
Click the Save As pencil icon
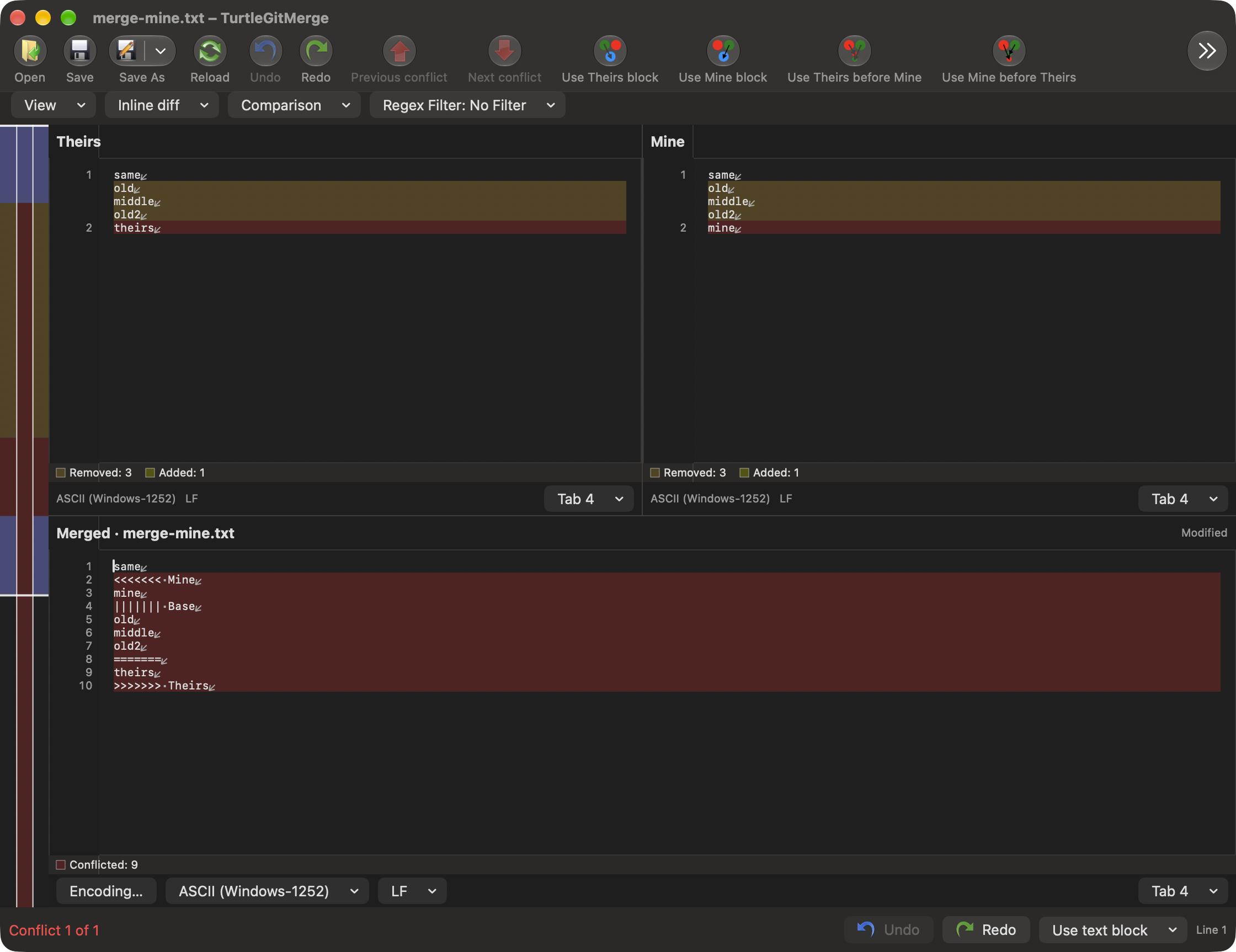pos(126,51)
